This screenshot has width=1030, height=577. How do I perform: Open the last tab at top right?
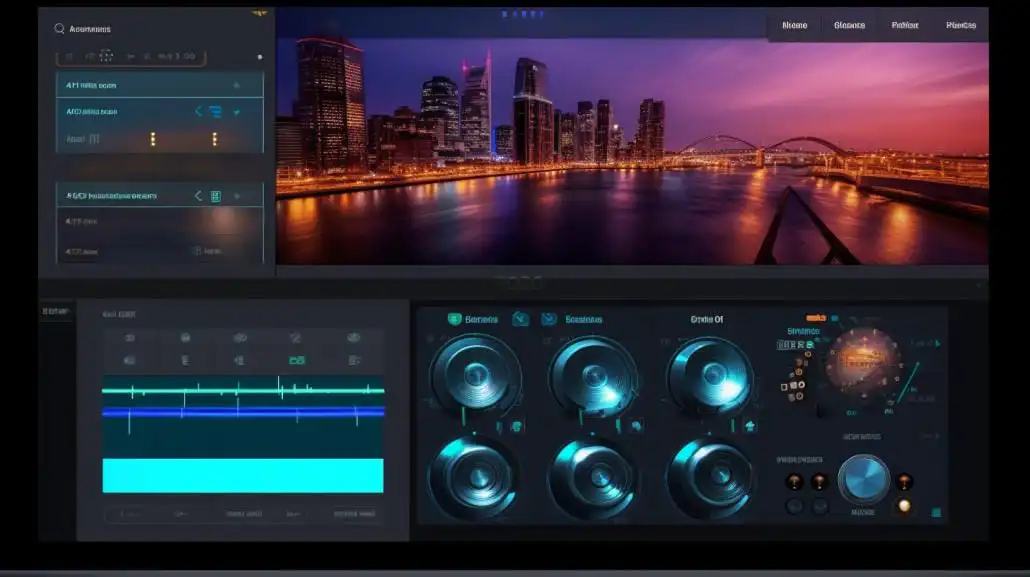tap(961, 25)
